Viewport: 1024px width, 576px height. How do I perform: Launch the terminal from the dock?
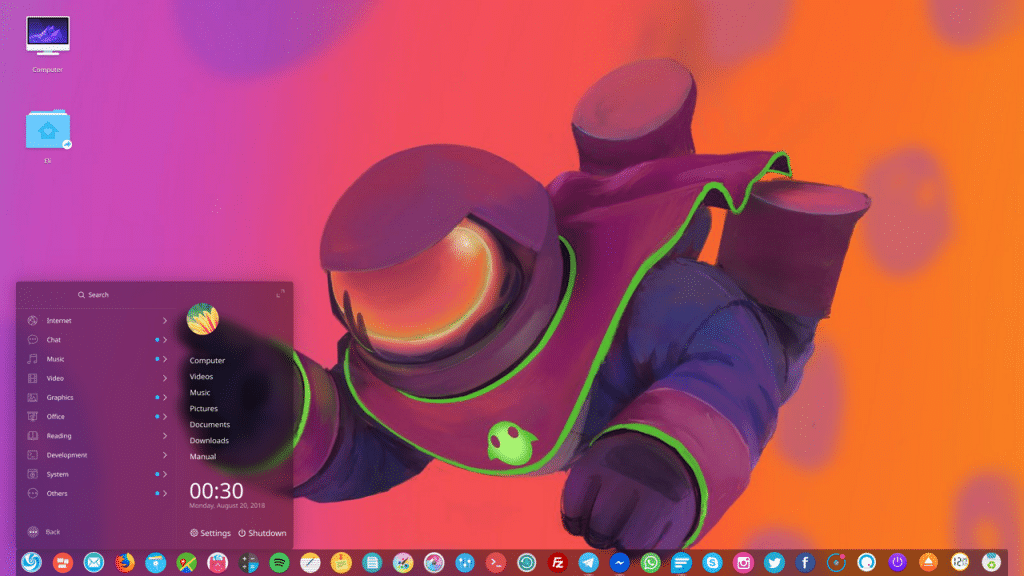pos(496,562)
